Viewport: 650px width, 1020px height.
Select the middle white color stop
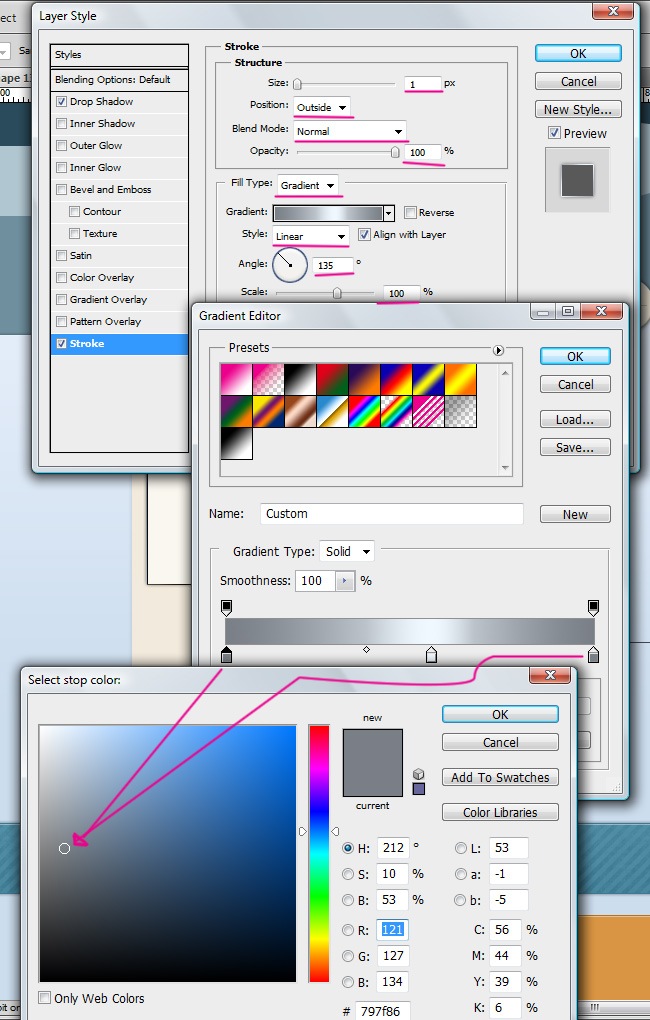pyautogui.click(x=431, y=654)
